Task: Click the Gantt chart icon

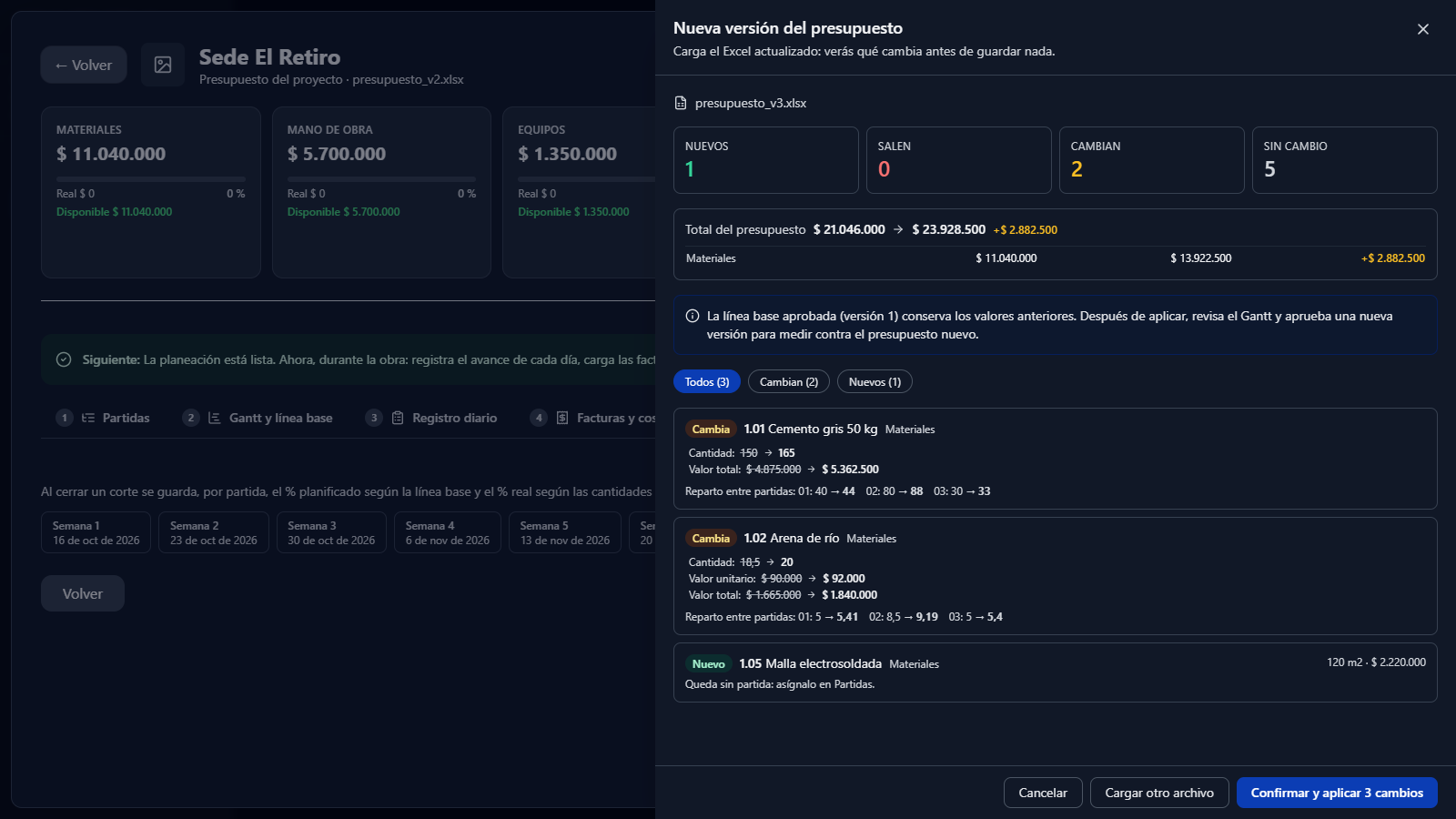Action: (215, 418)
